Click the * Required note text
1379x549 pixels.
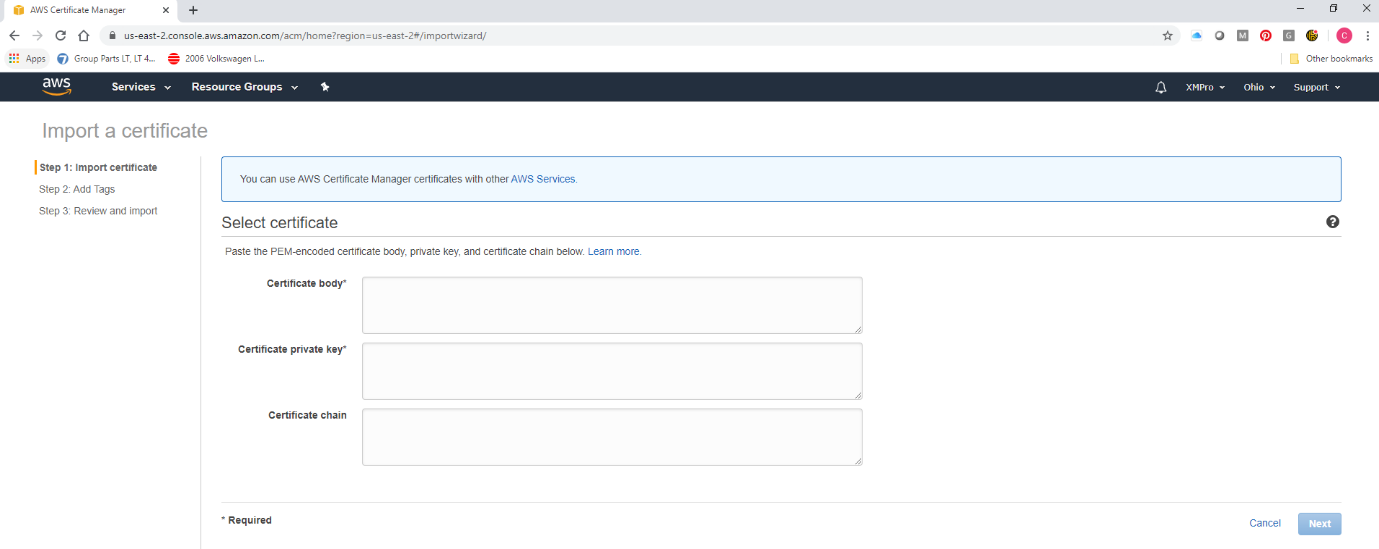(246, 520)
